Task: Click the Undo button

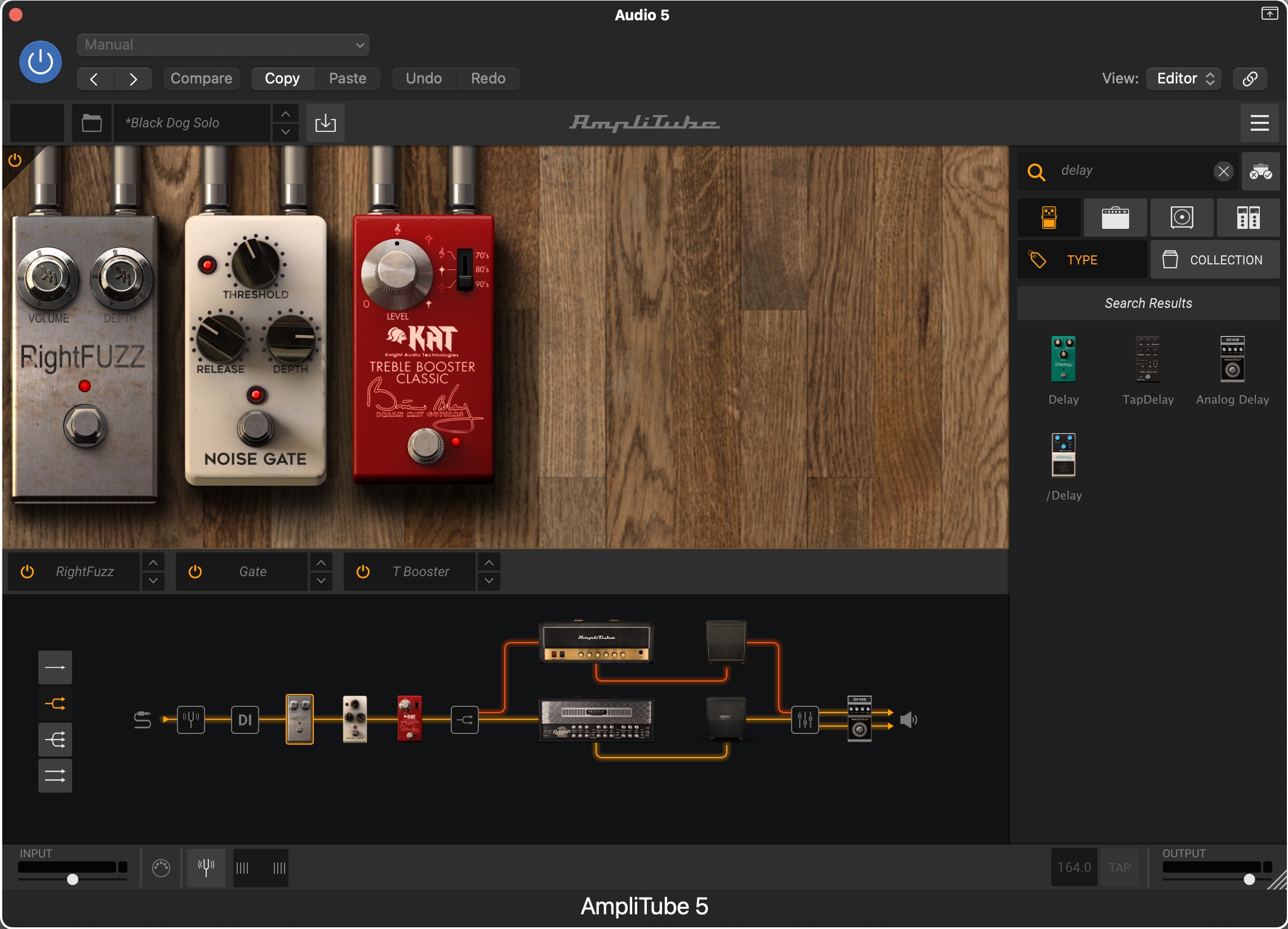Action: [x=424, y=78]
